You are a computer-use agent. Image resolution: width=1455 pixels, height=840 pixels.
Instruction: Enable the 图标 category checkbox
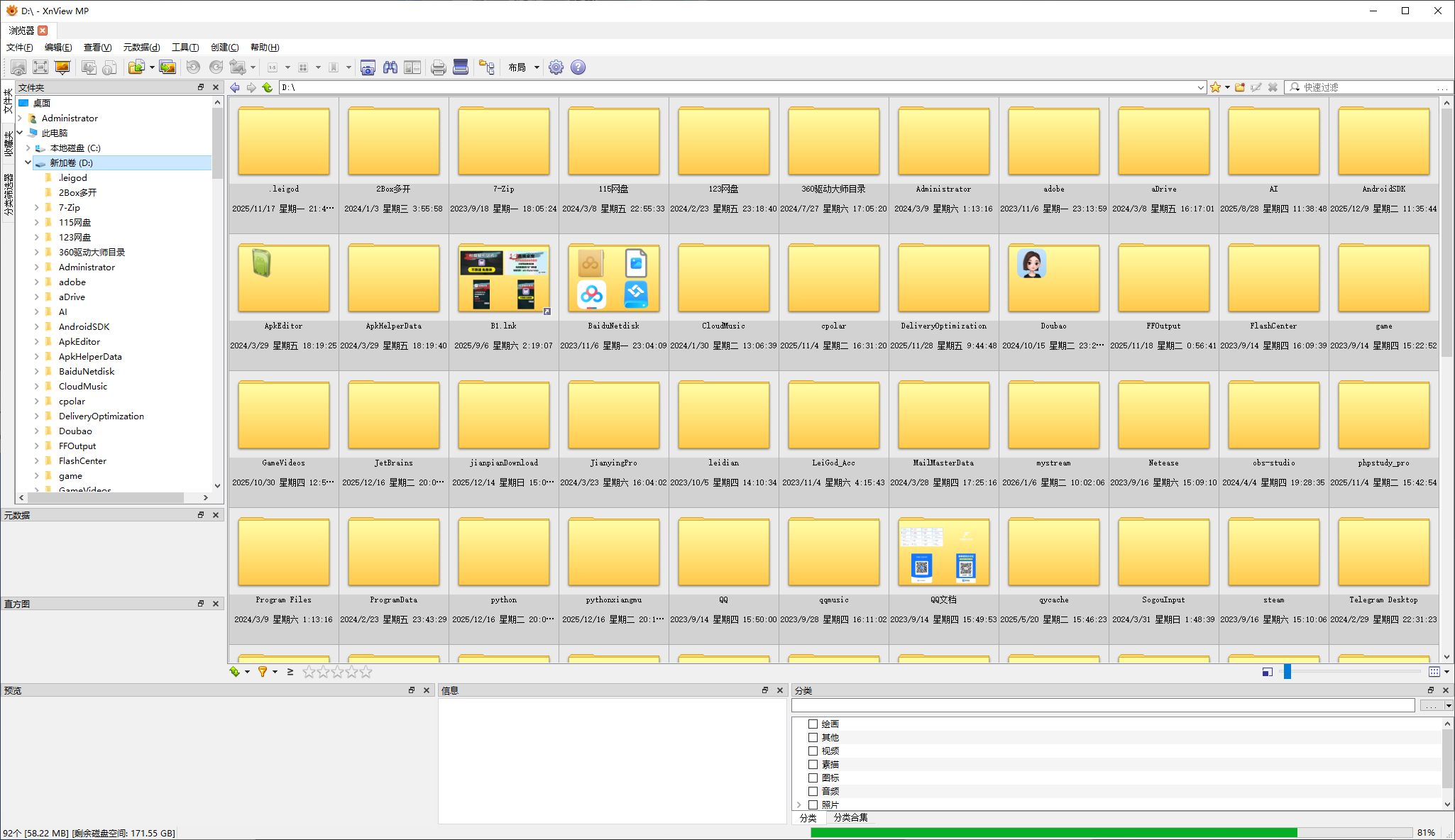pyautogui.click(x=813, y=778)
